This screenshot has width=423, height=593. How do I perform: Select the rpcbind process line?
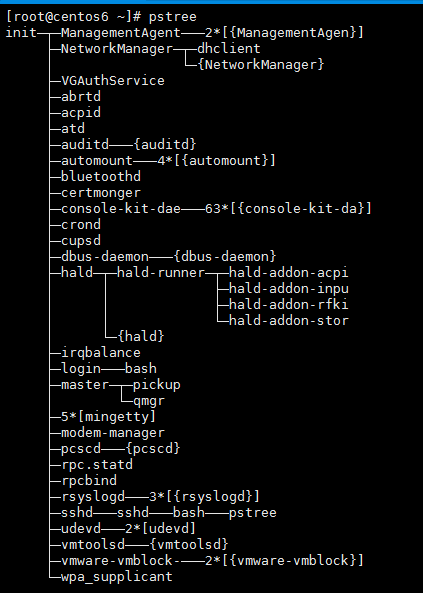89,481
